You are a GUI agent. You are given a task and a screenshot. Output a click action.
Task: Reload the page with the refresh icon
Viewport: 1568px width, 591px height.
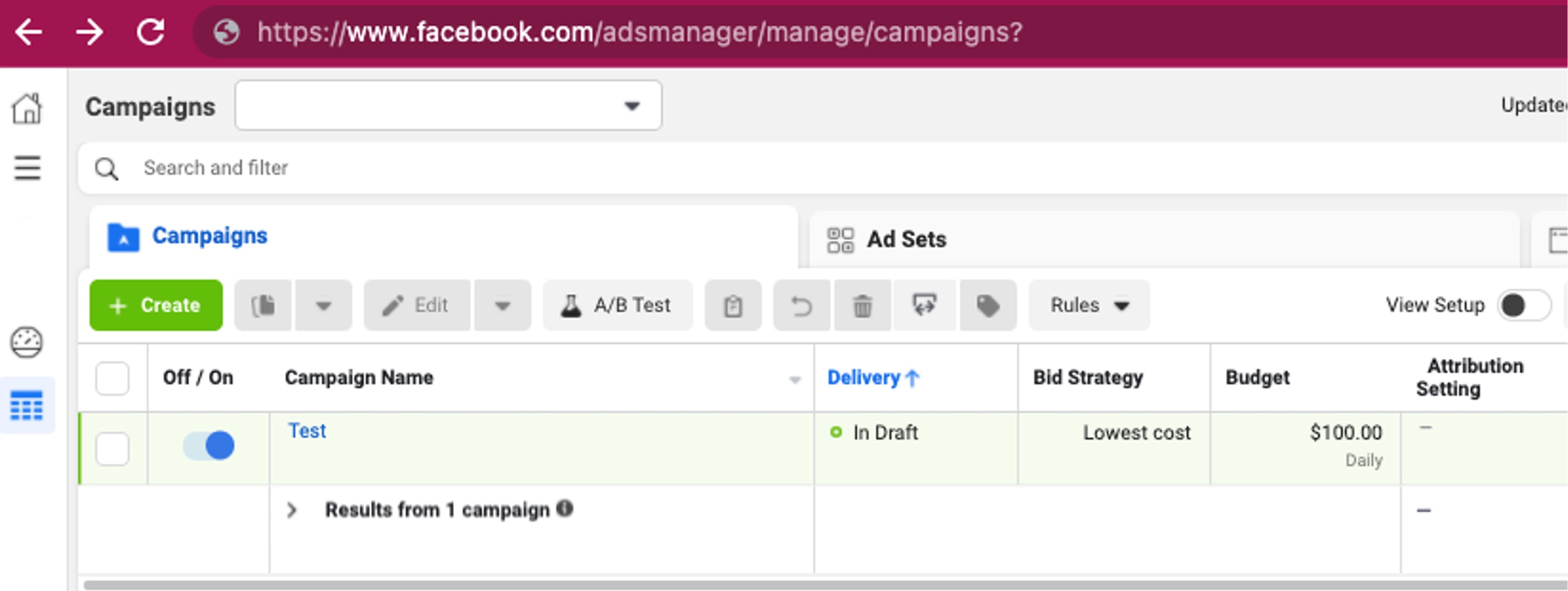click(x=150, y=32)
